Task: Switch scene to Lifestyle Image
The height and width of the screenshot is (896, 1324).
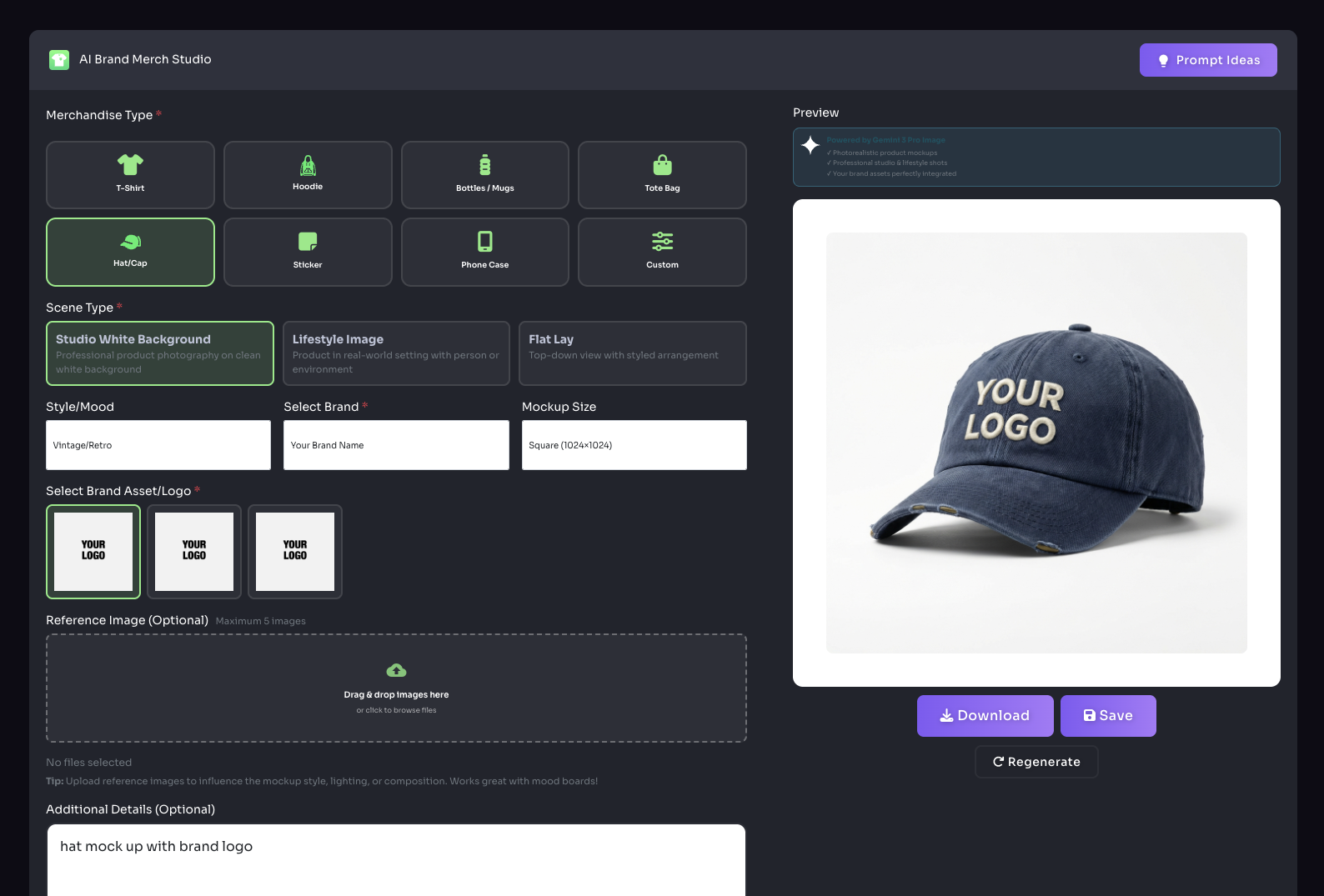Action: [x=396, y=353]
